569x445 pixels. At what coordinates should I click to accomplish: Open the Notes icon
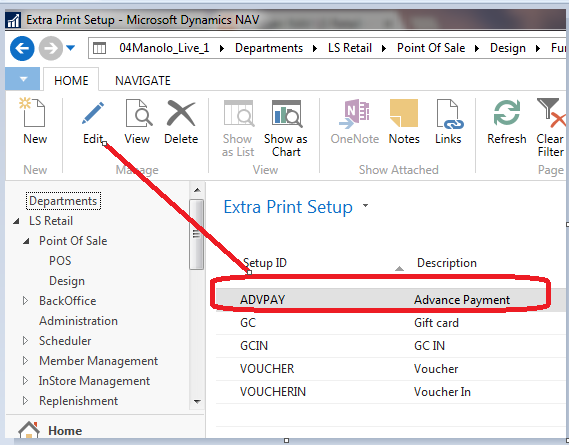pos(404,113)
